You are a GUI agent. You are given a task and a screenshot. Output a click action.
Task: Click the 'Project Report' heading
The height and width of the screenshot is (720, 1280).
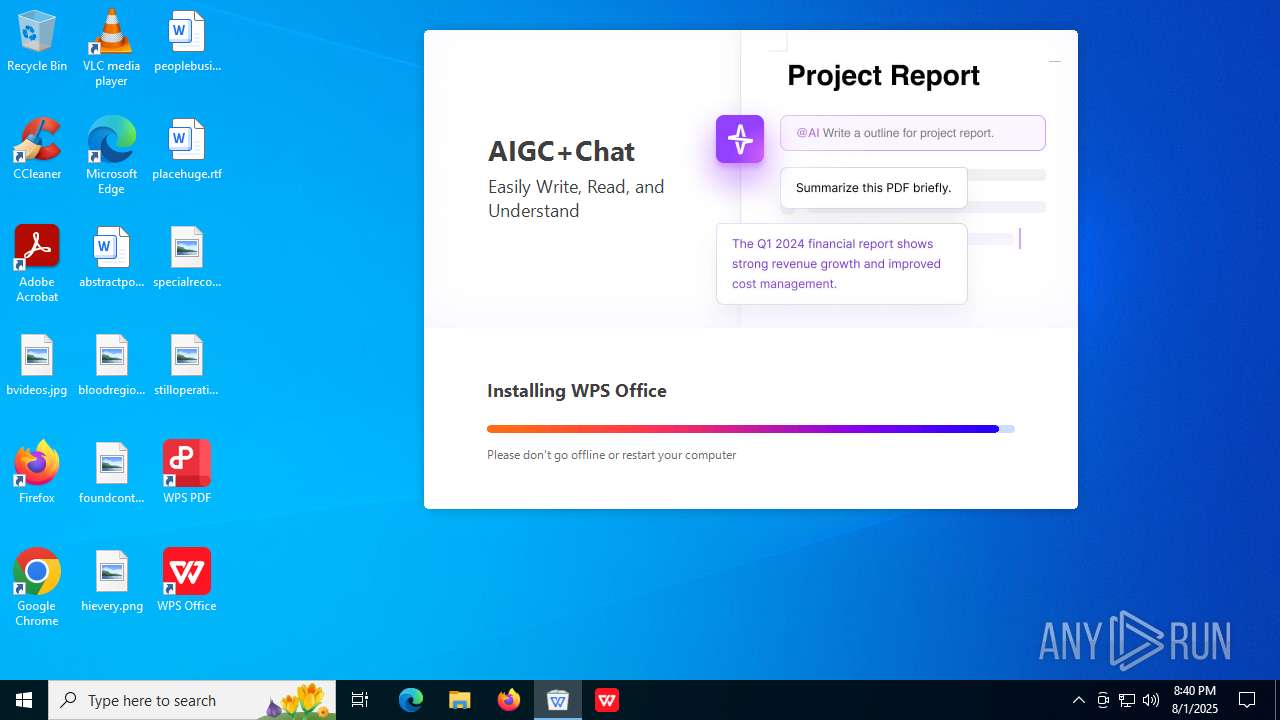point(884,76)
